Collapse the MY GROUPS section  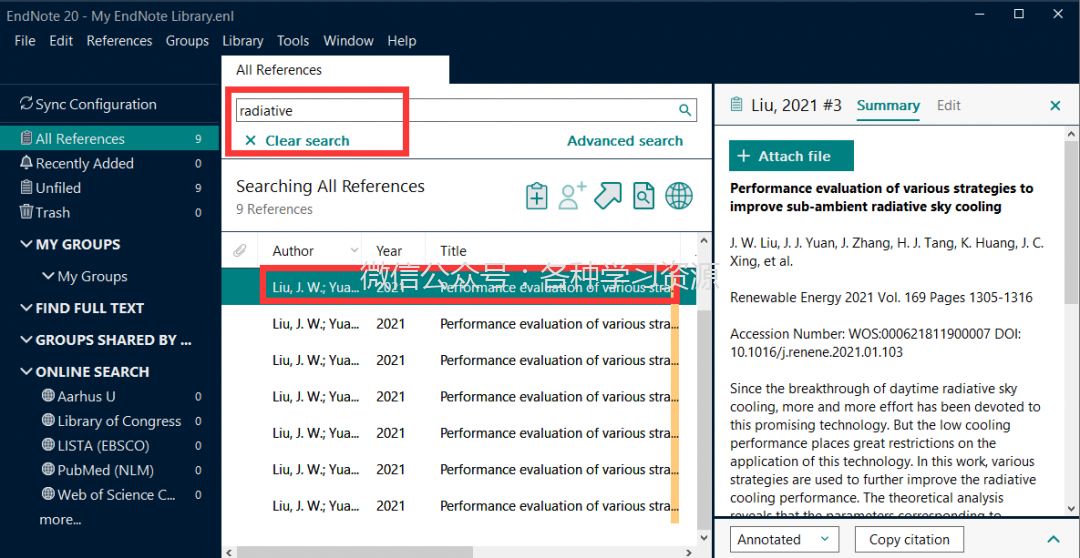pyautogui.click(x=26, y=245)
